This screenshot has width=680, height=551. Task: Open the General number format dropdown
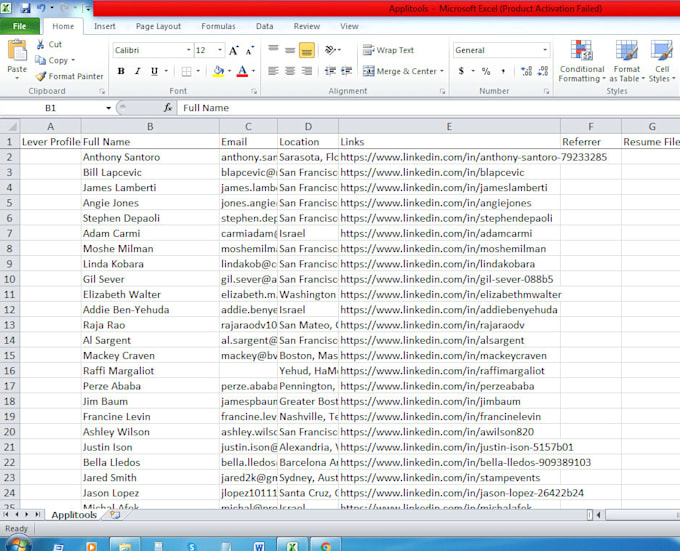(x=545, y=50)
